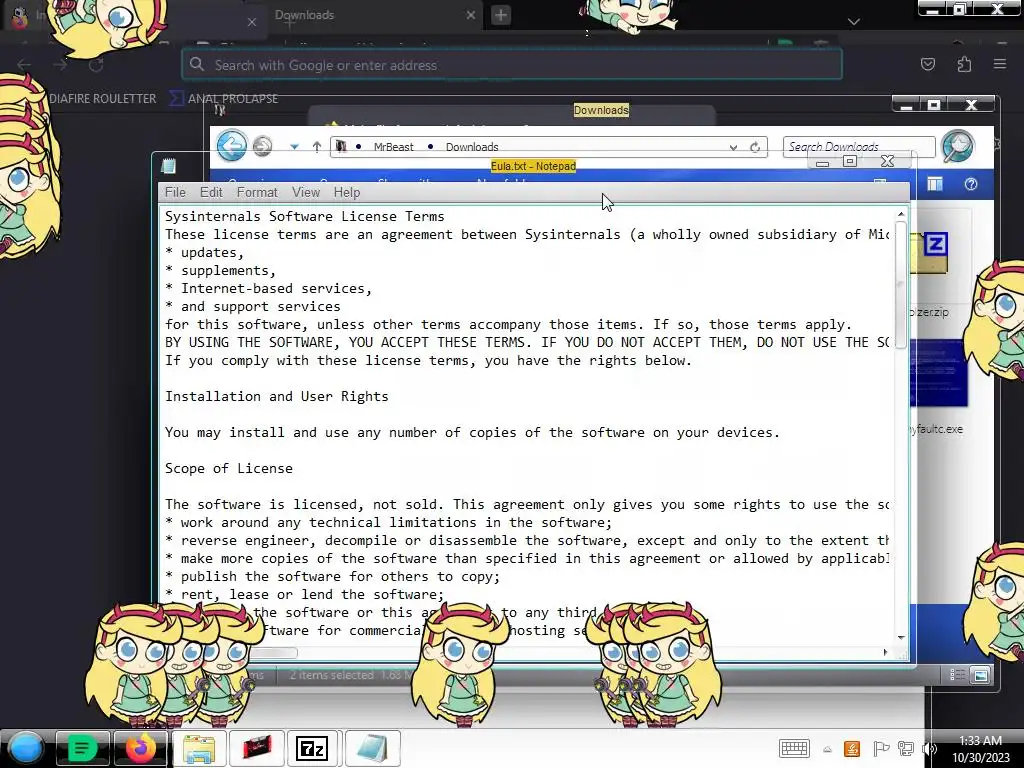Switch to the Downloads tab in Firefox
The width and height of the screenshot is (1024, 768).
point(372,15)
